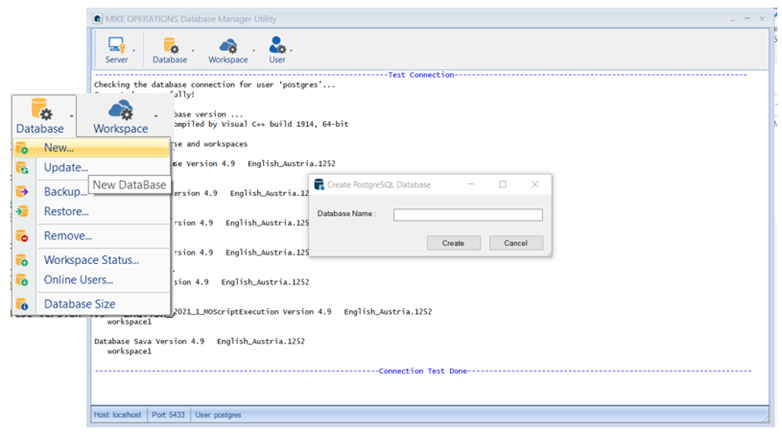Image resolution: width=782 pixels, height=433 pixels.
Task: Click the enlarged Workspace button beside the menu
Action: (121, 117)
